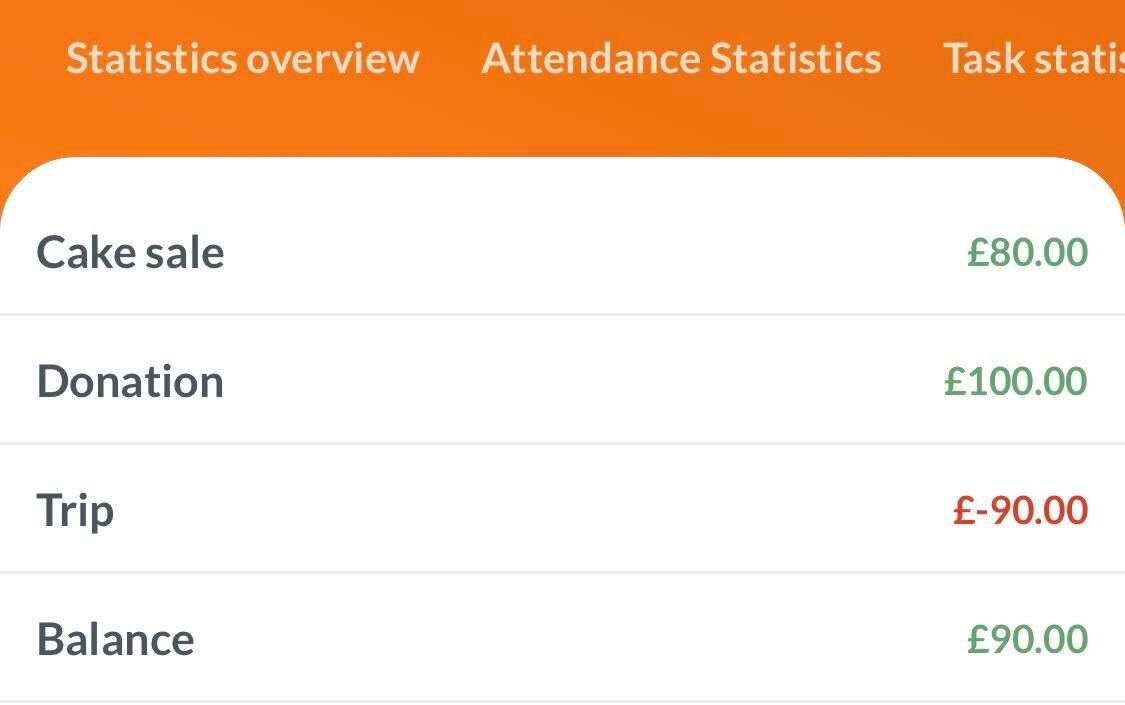Click the green £80.00 amount
Viewport: 1125px width, 705px height.
1027,252
